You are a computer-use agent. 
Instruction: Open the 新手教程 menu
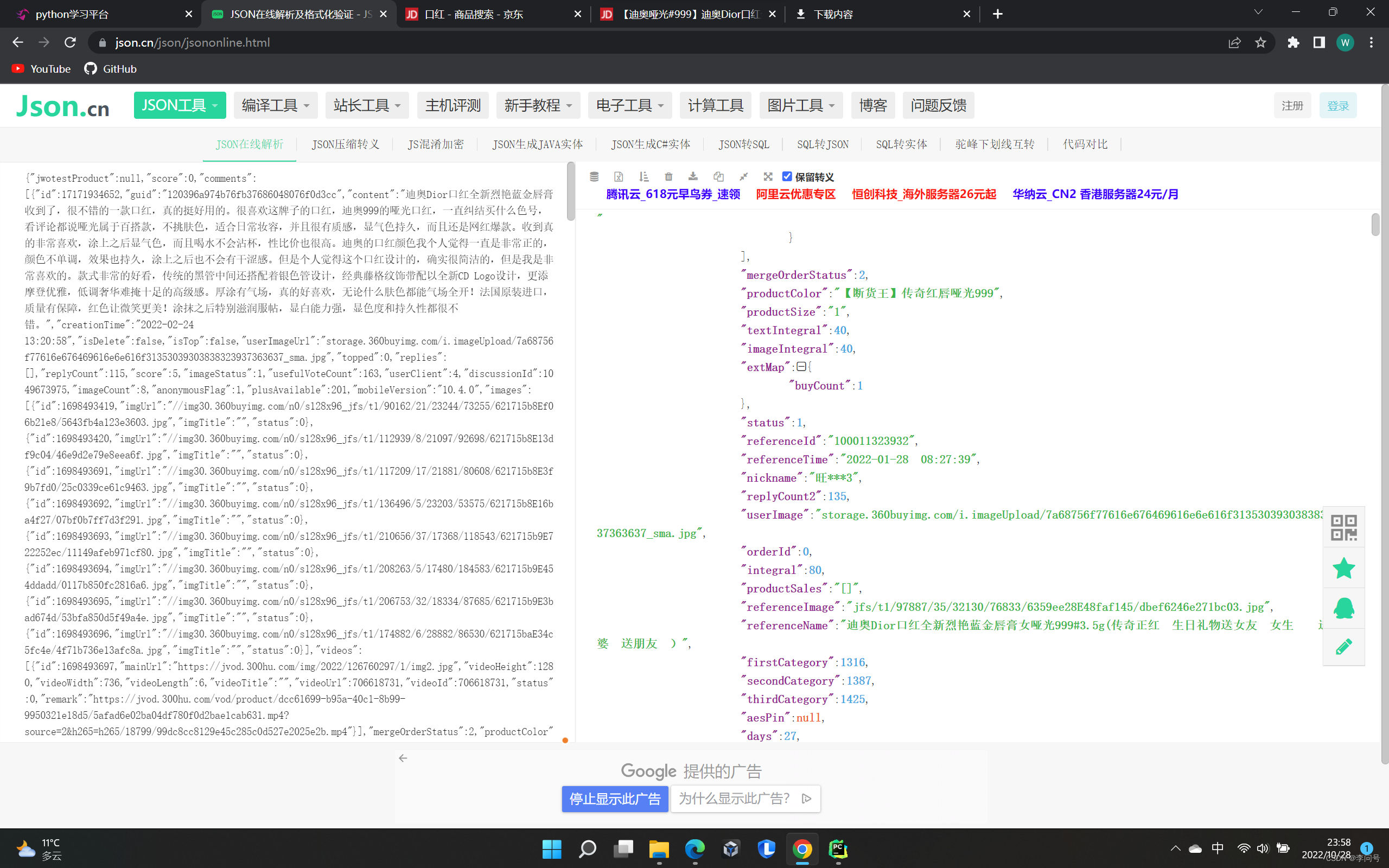(539, 105)
